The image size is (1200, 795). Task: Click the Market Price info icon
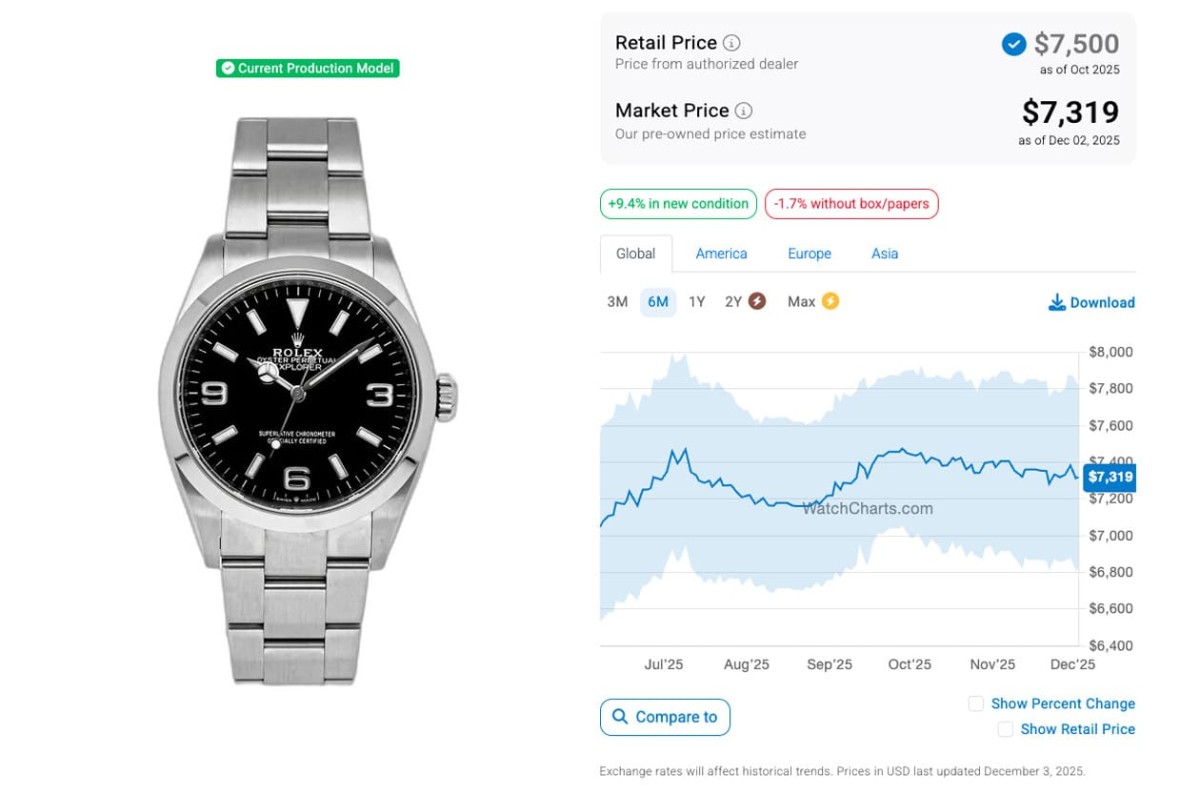[x=744, y=111]
